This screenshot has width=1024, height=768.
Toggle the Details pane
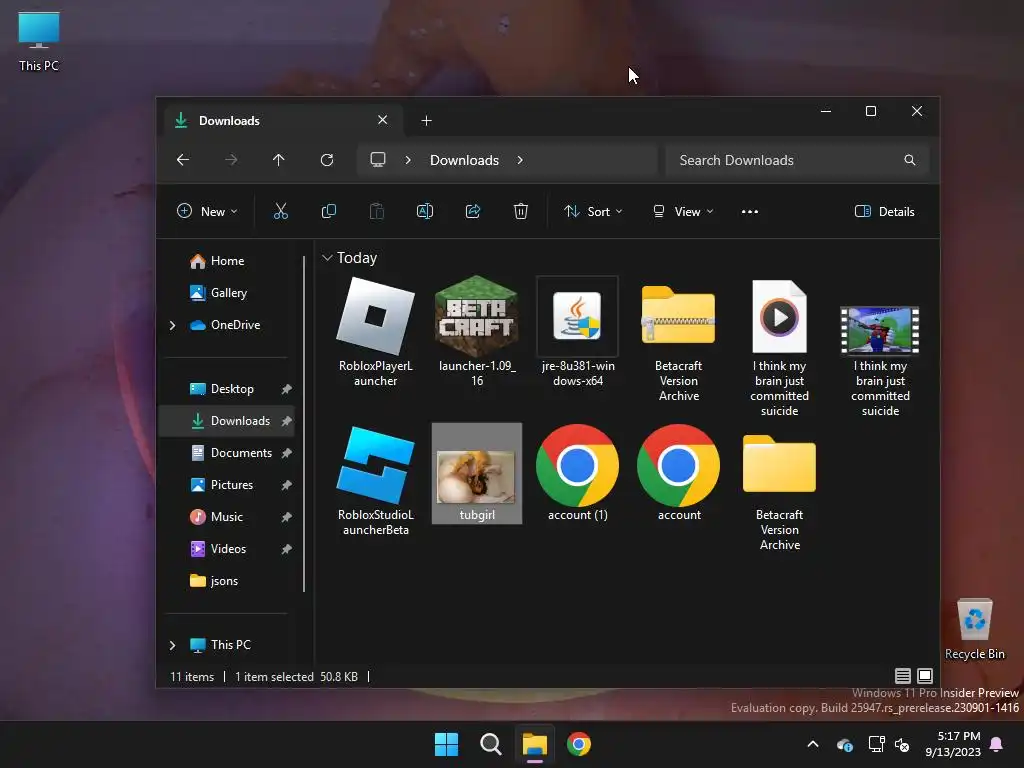click(885, 212)
